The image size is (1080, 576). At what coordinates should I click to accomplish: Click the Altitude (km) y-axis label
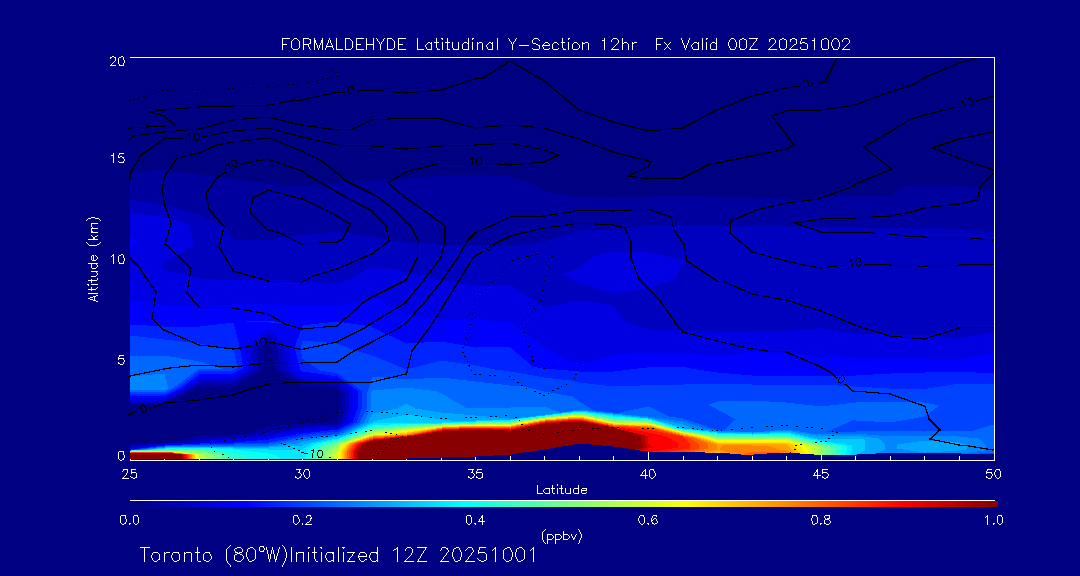point(94,258)
